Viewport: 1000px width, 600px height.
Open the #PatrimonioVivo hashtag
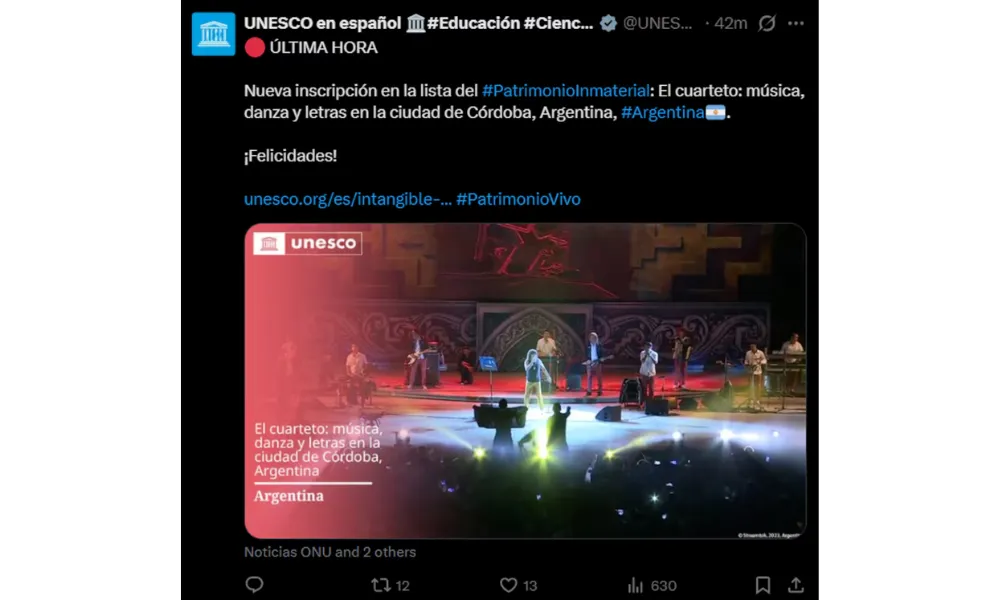(518, 199)
